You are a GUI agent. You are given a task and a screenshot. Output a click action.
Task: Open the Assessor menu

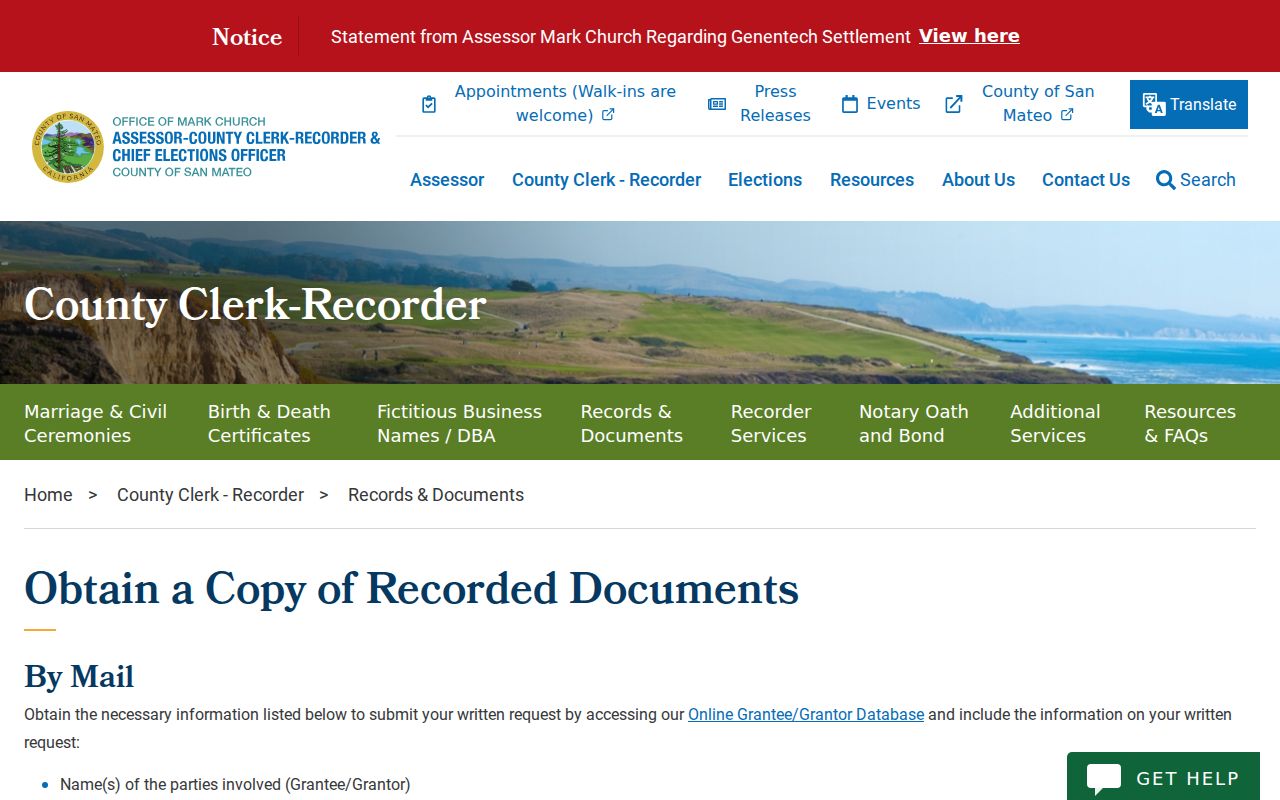(x=447, y=180)
